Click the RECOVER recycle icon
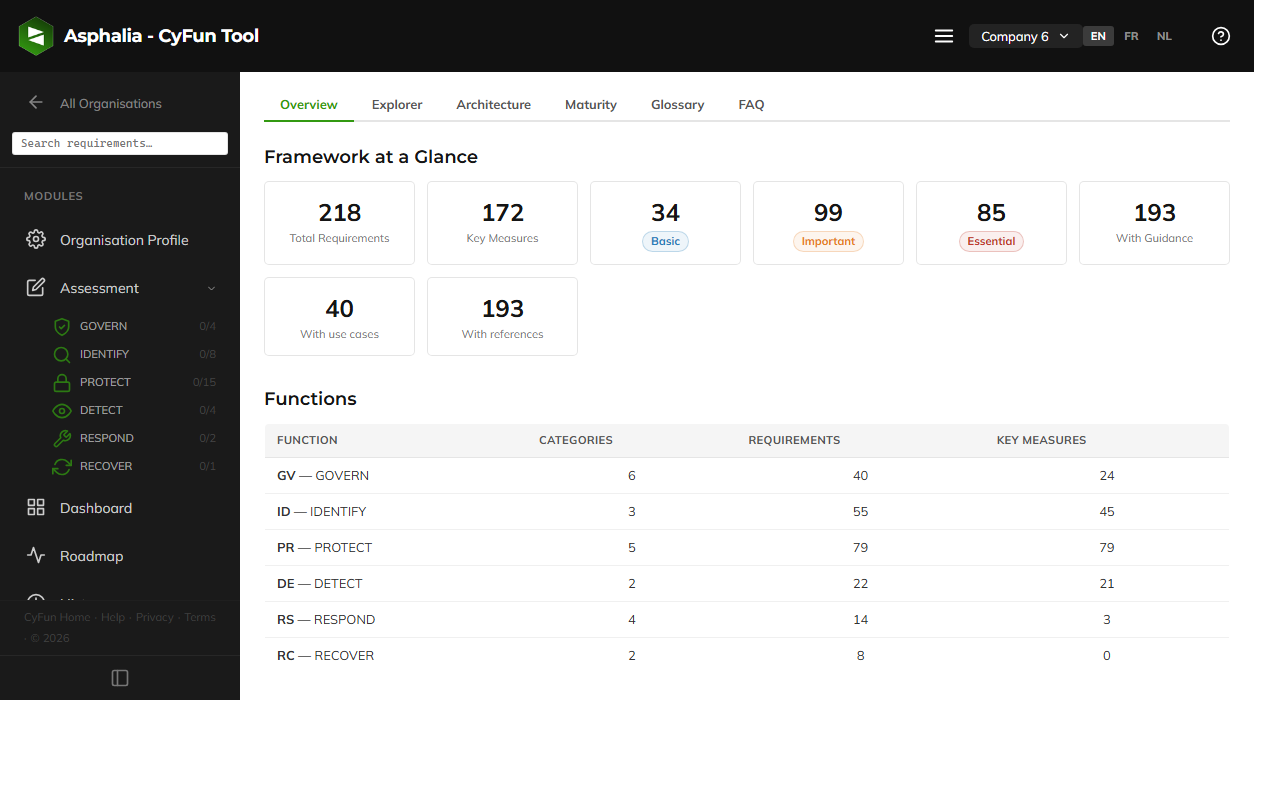 (x=62, y=465)
